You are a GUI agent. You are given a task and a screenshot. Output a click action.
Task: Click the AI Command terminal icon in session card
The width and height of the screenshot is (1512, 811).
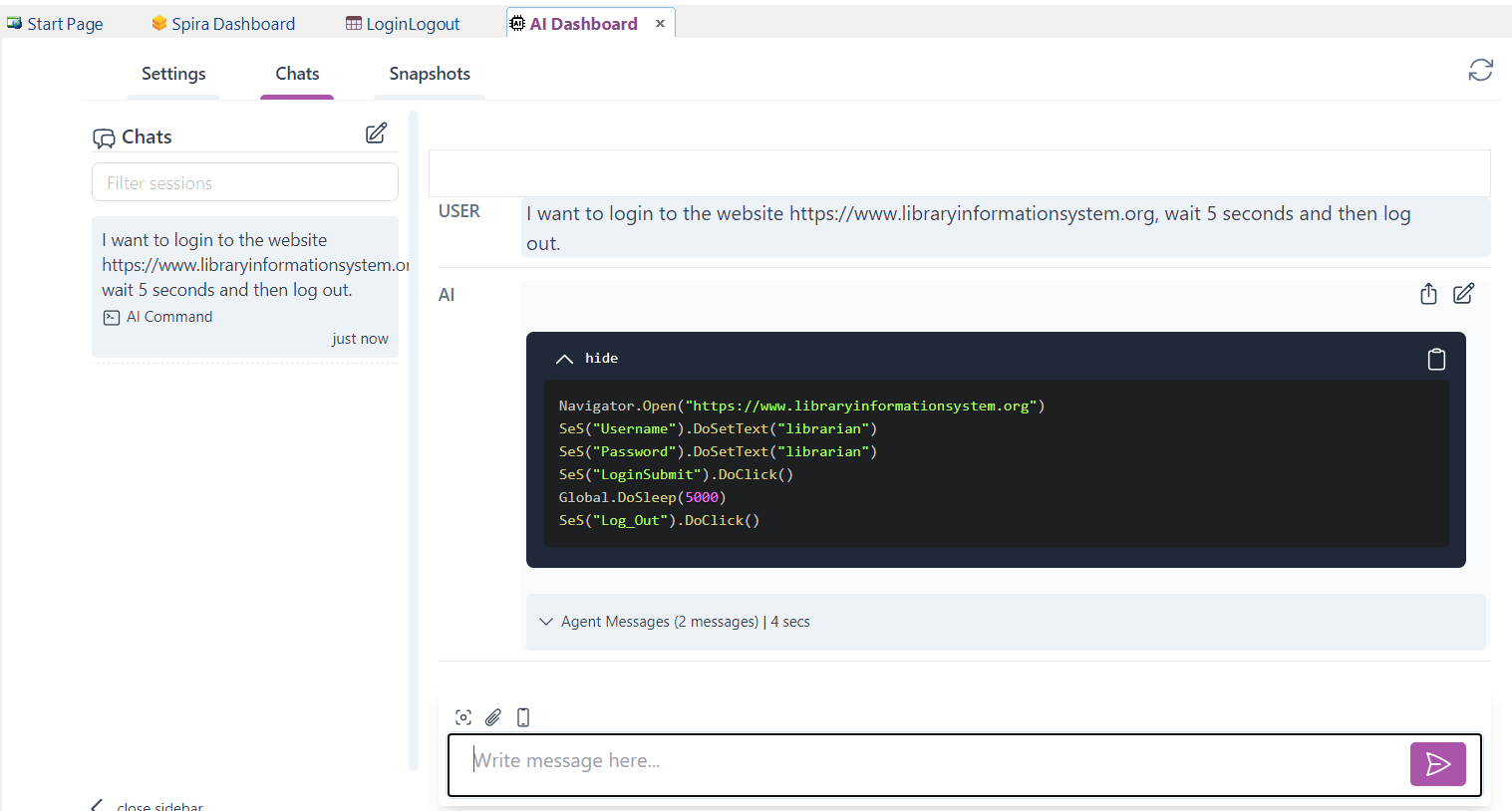point(111,317)
